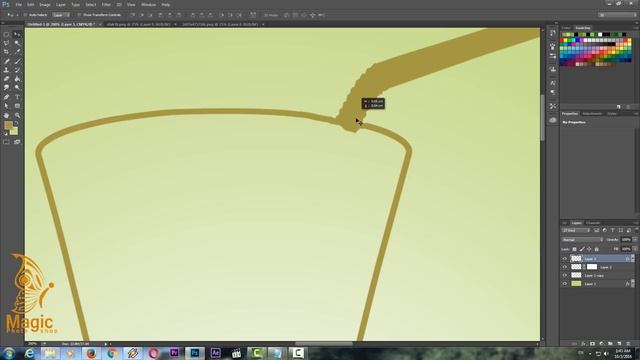Select the Horizontal Type tool

click(x=17, y=97)
